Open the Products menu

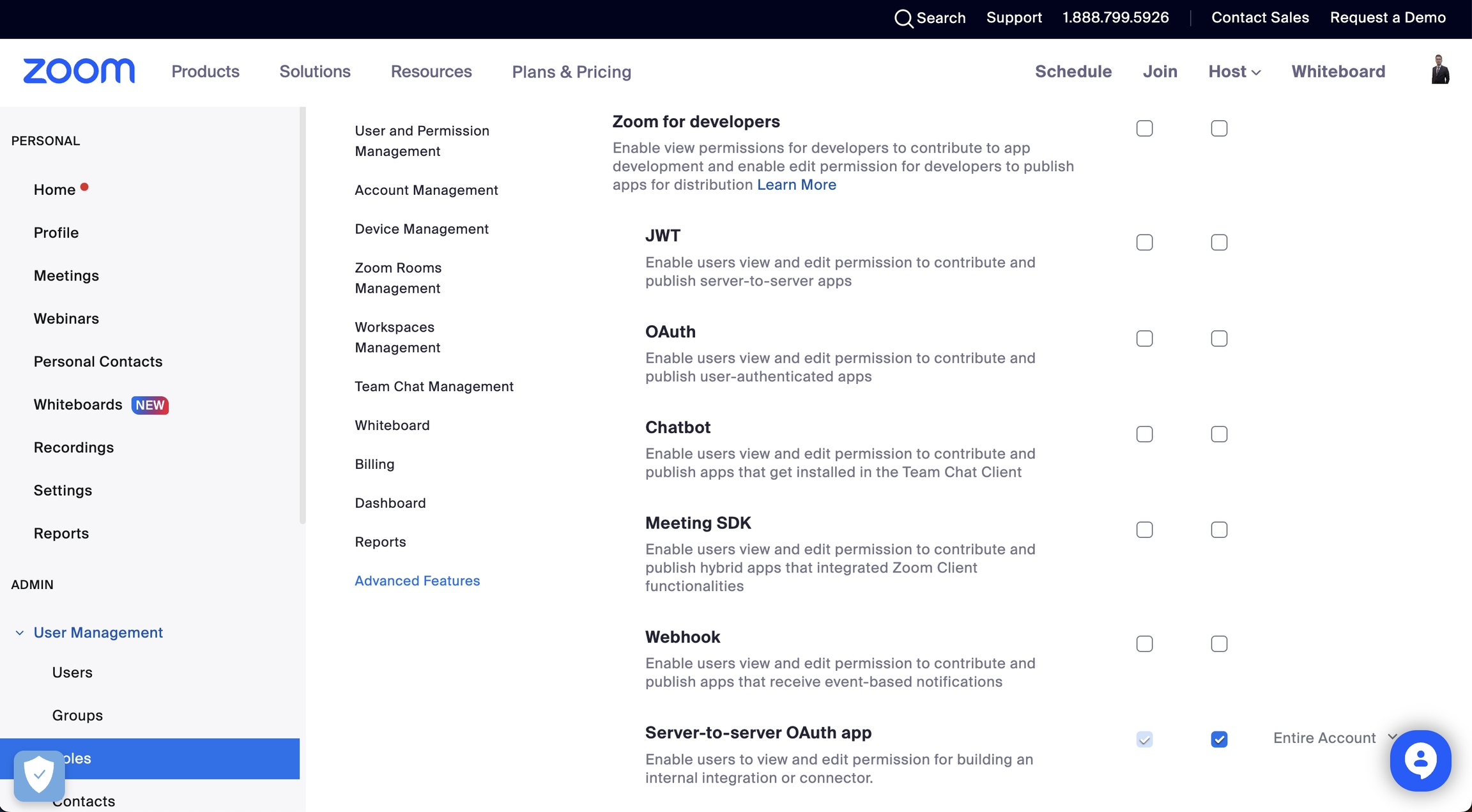pos(205,72)
